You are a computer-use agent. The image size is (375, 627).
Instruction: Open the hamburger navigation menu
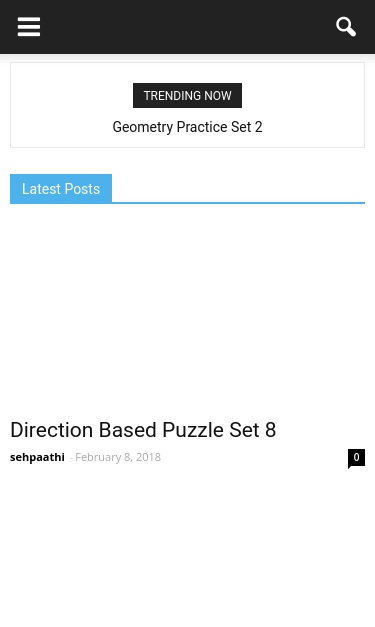click(x=29, y=27)
